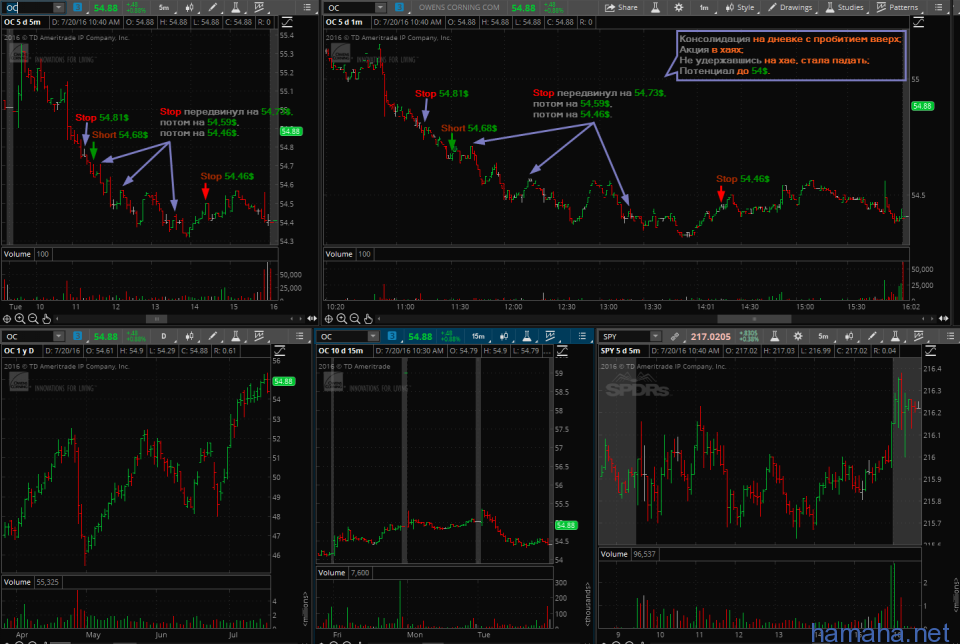Open the Studies menu in the top-right chart
This screenshot has height=644, width=960.
[844, 7]
